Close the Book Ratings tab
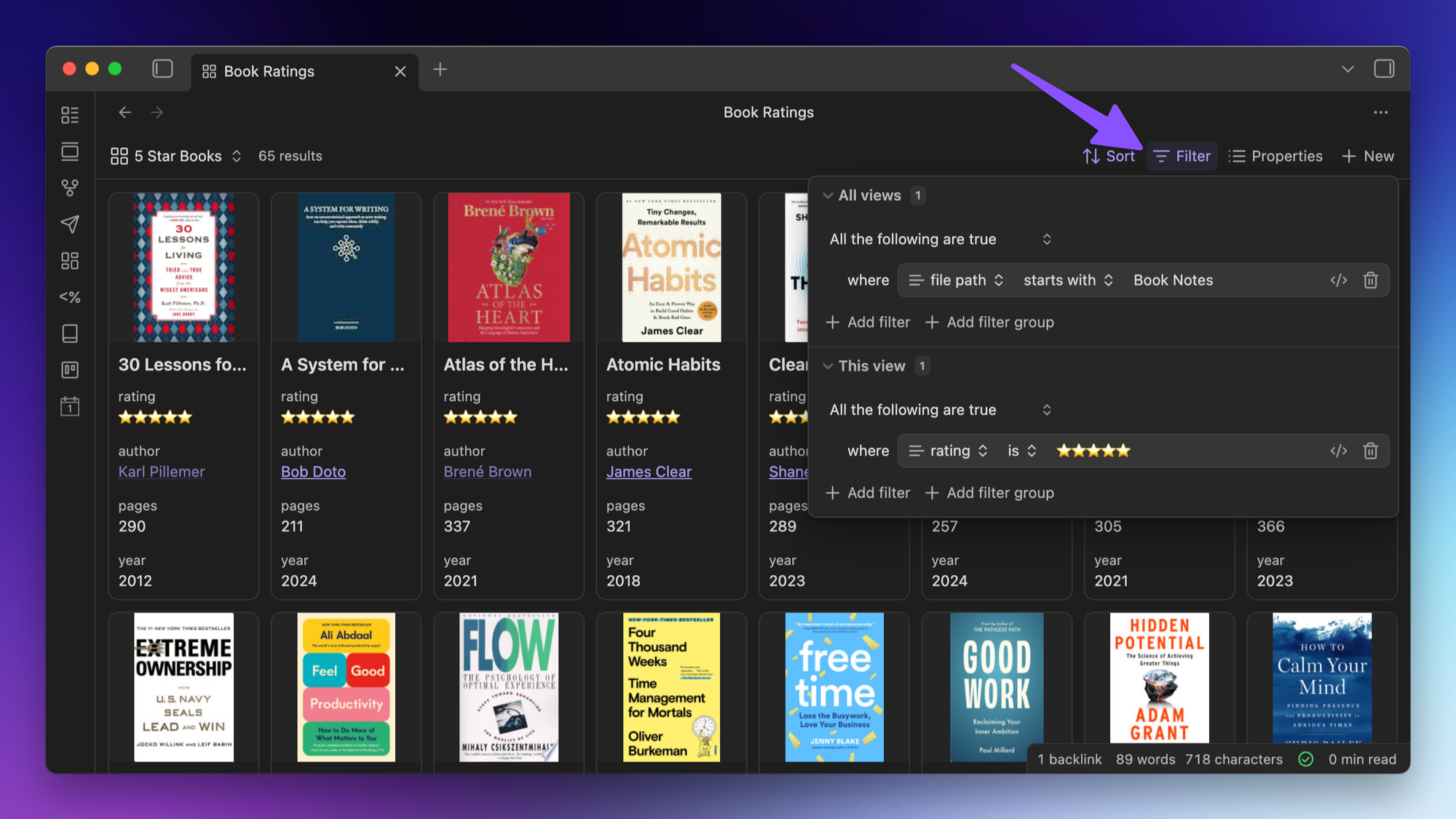The height and width of the screenshot is (819, 1456). 400,71
